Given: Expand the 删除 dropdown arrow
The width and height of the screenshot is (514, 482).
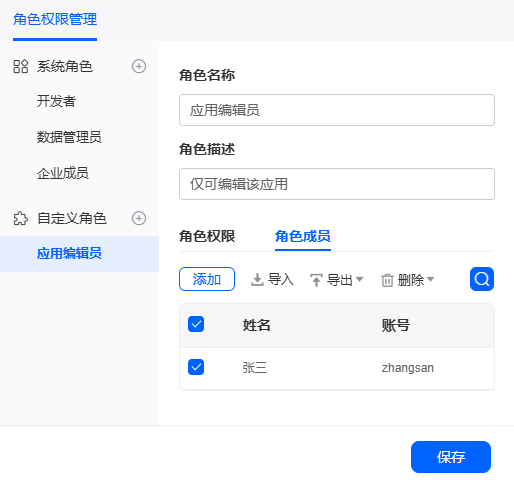Looking at the screenshot, I should [430, 279].
